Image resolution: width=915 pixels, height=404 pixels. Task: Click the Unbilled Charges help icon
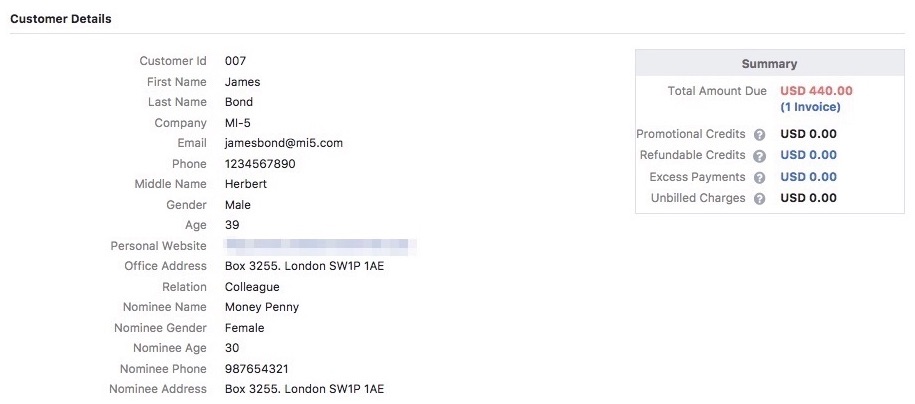click(x=760, y=199)
